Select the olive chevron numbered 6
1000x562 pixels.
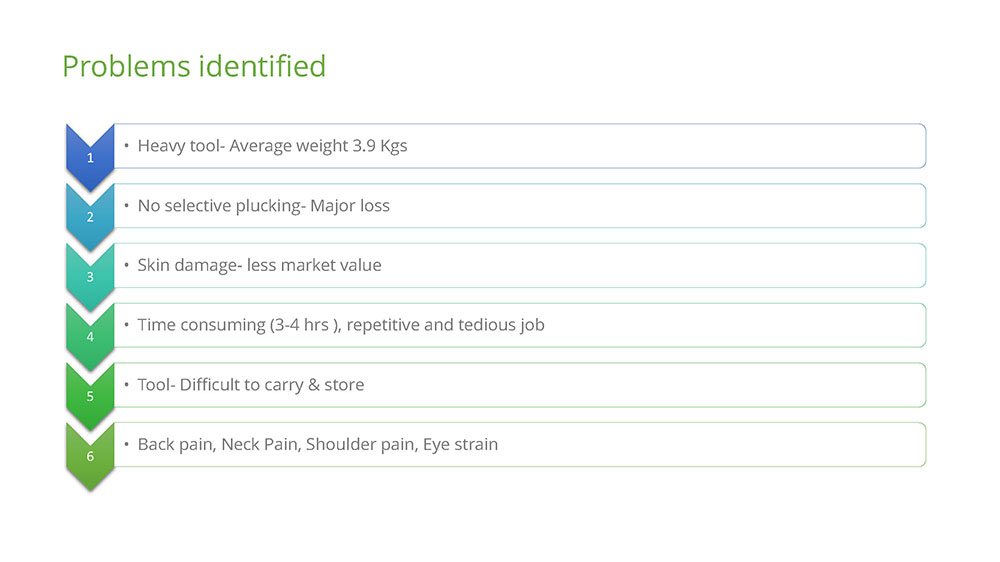[x=90, y=455]
